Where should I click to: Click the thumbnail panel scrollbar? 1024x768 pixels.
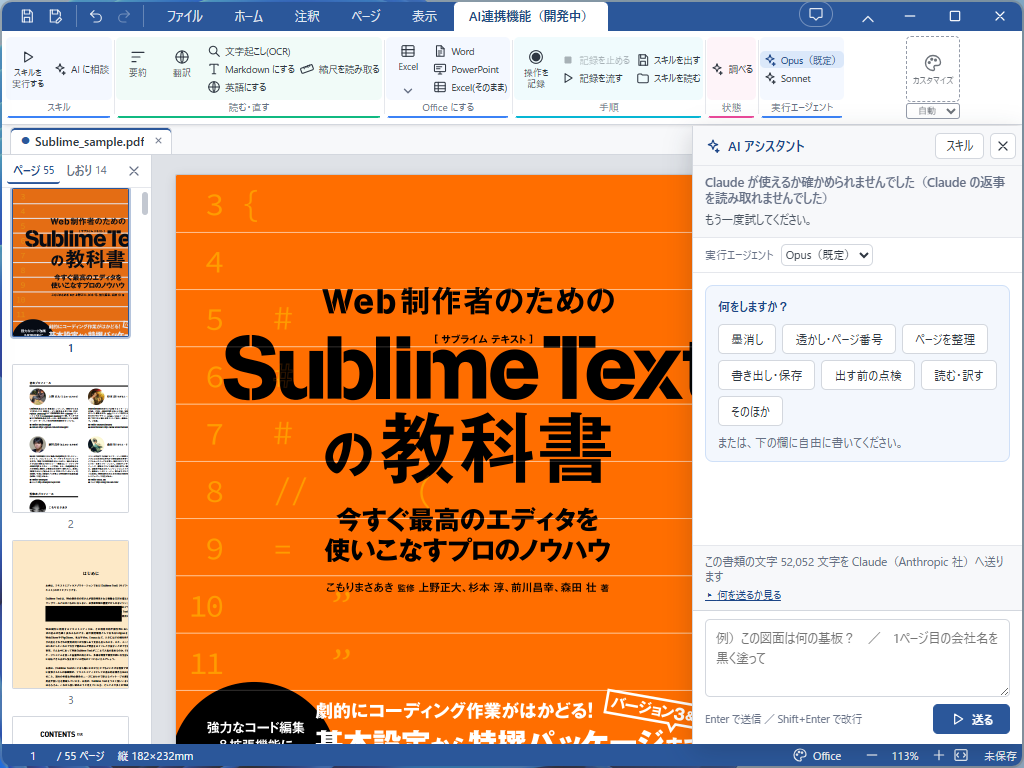(145, 203)
